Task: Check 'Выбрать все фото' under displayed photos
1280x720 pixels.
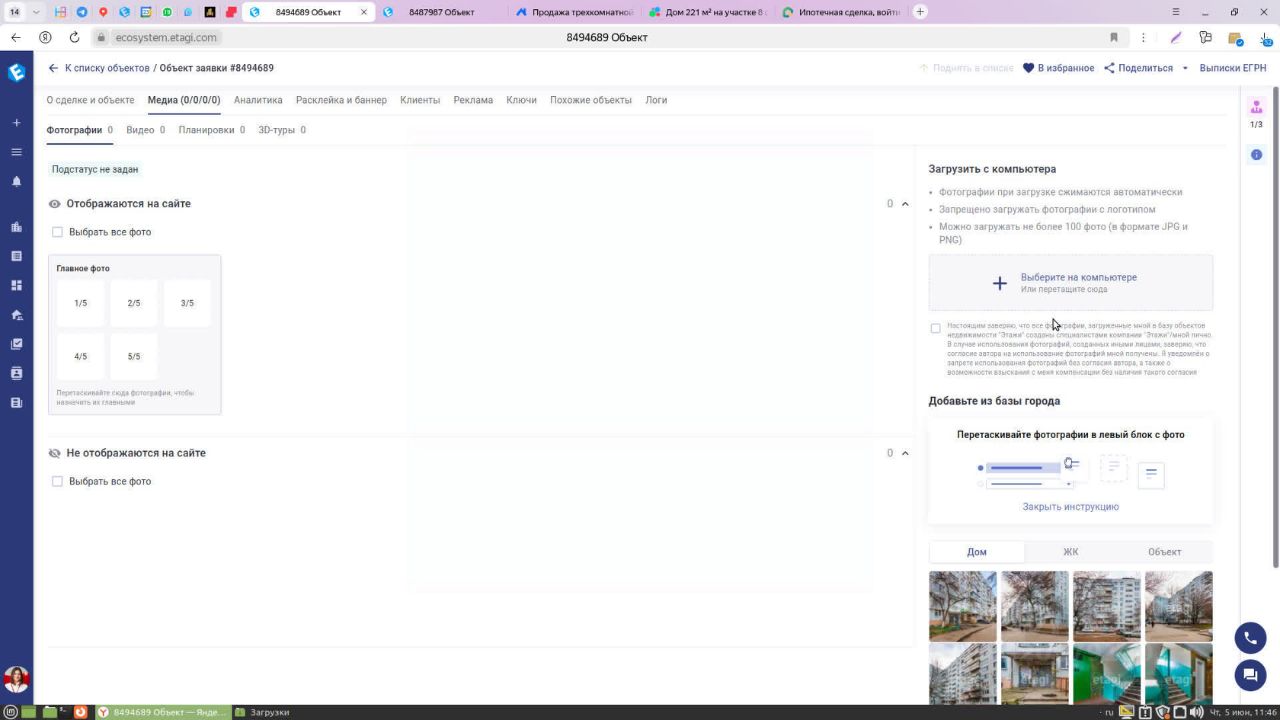Action: point(58,232)
